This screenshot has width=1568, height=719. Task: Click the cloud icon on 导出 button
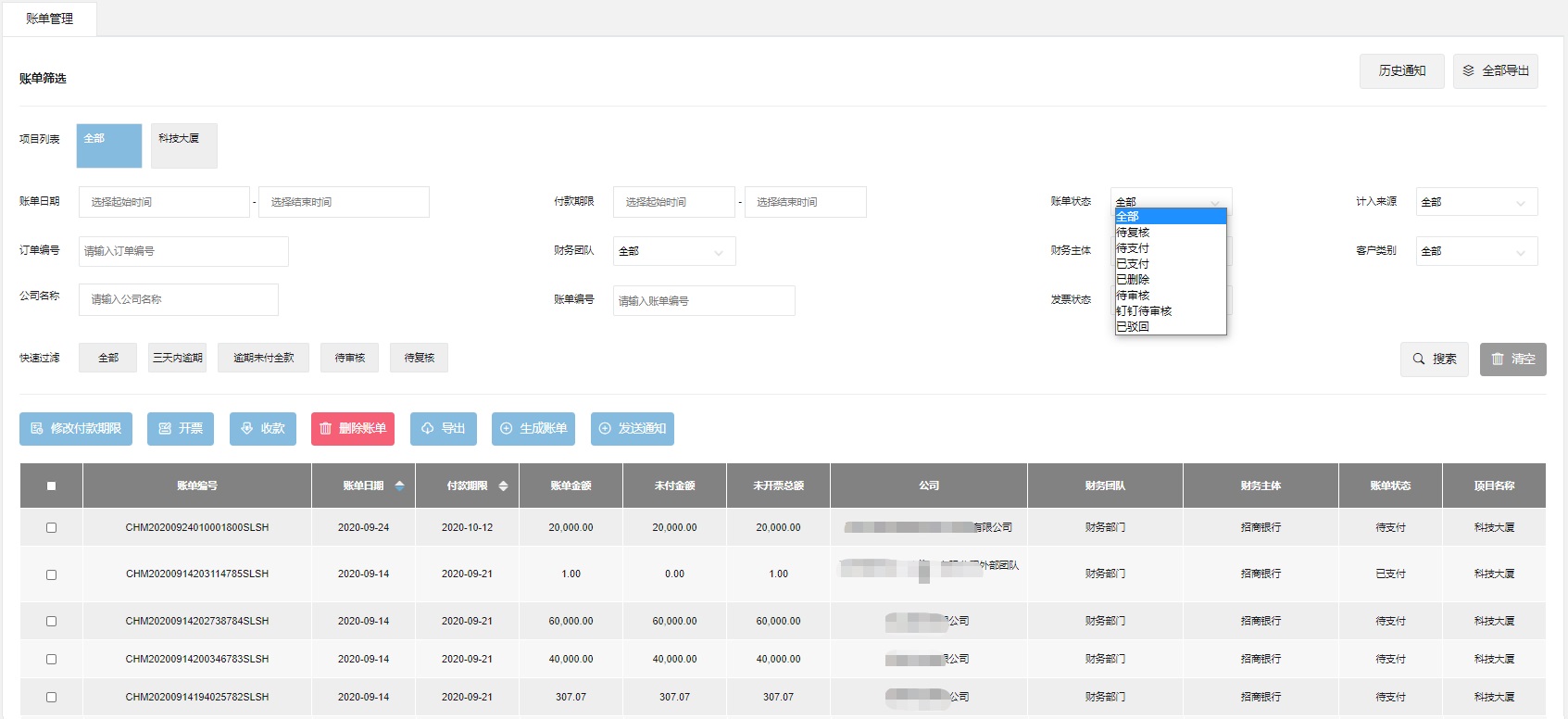[x=427, y=428]
